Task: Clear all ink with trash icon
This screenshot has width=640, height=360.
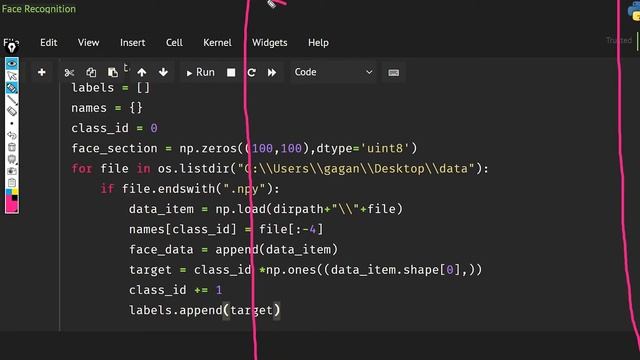Action: 12,147
